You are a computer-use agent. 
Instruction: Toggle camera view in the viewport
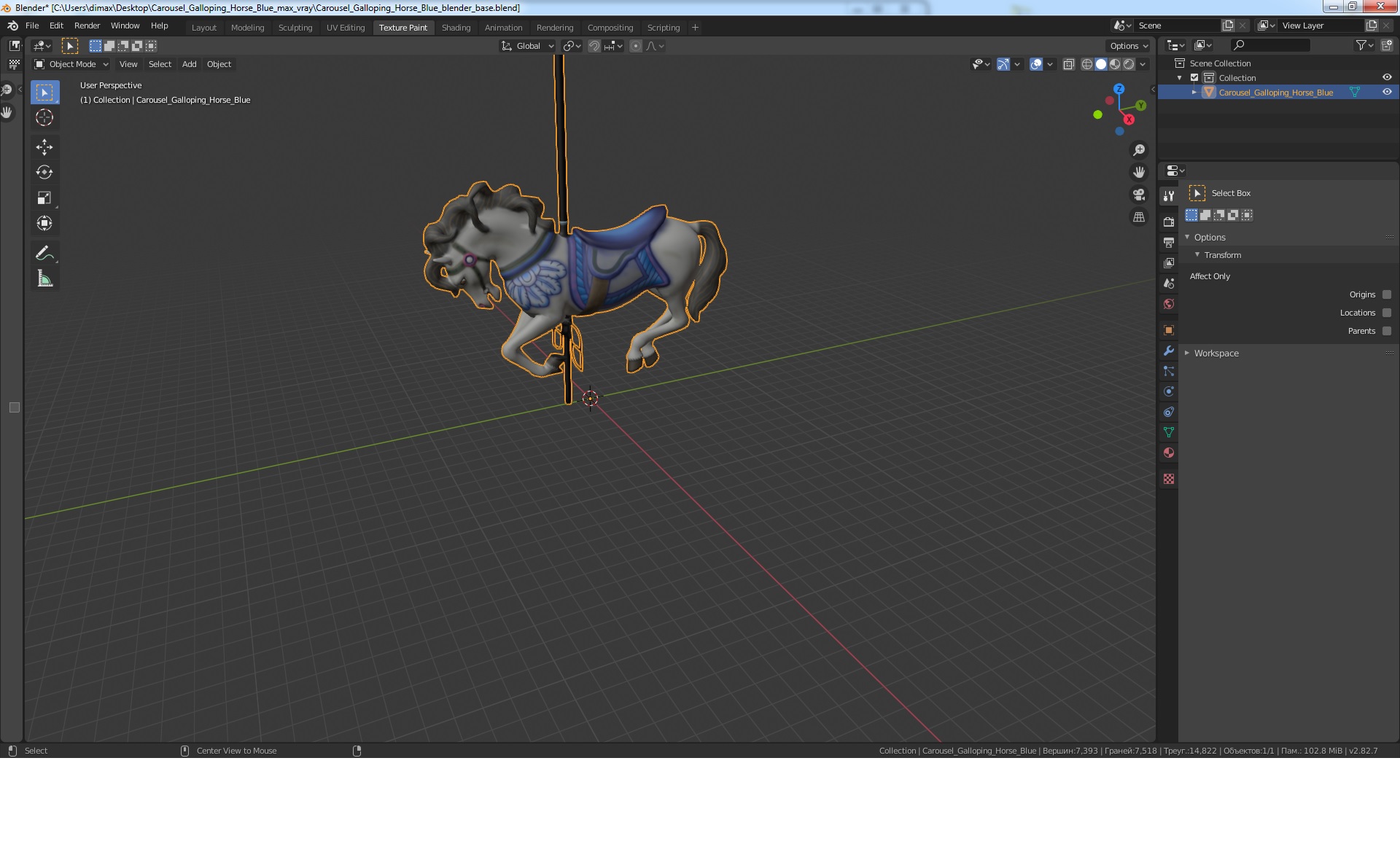click(1138, 195)
